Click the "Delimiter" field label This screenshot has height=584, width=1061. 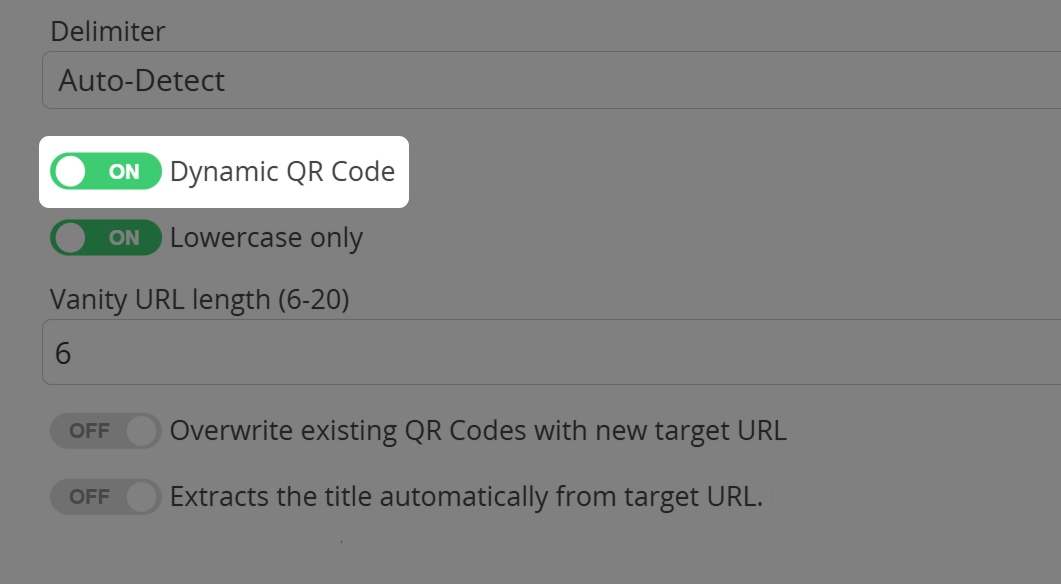pos(108,31)
